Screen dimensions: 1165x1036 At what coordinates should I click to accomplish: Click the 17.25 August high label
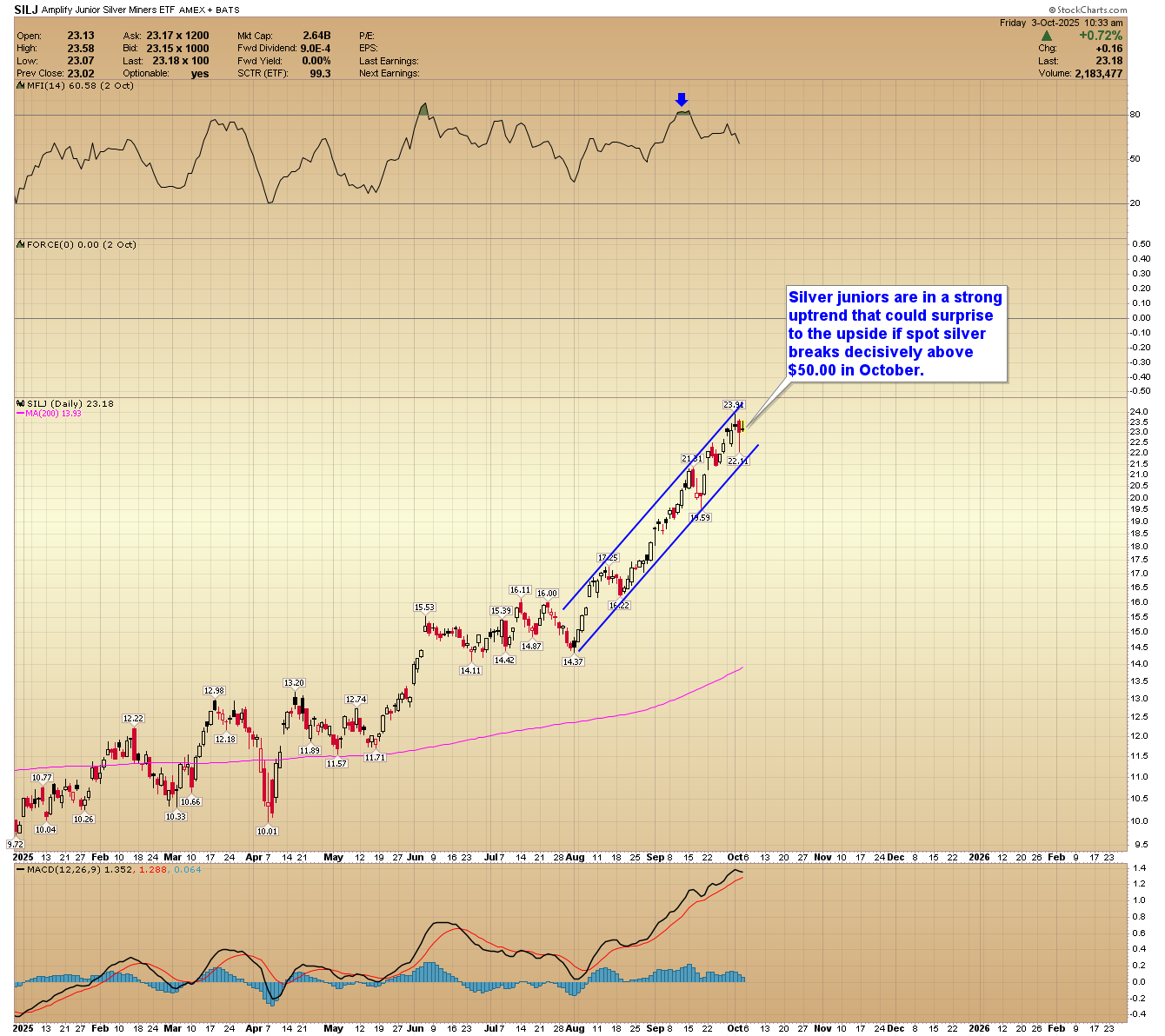tap(608, 558)
